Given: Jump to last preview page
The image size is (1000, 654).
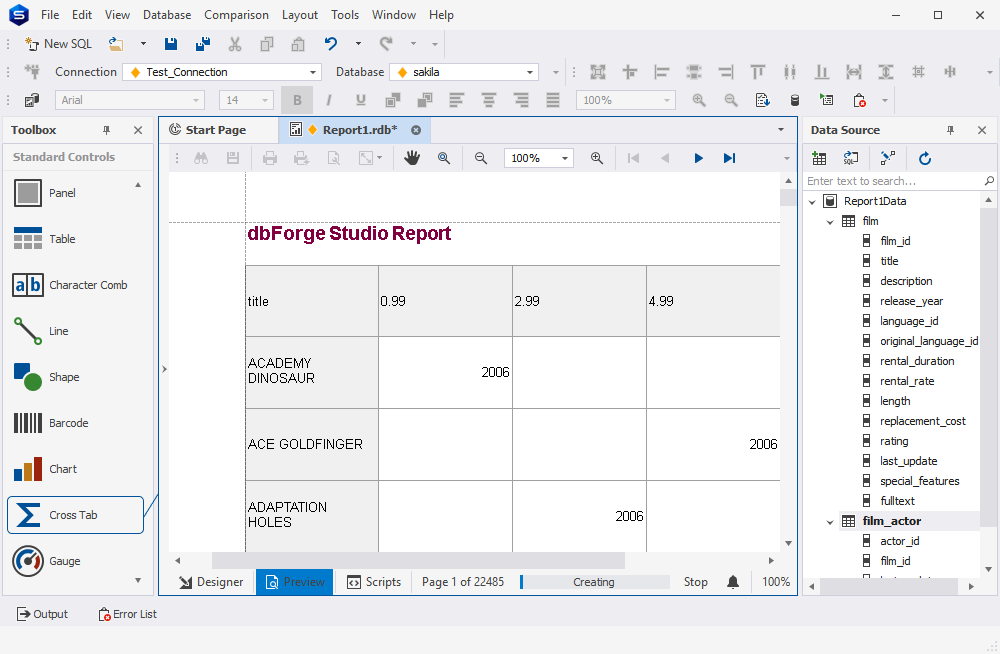Looking at the screenshot, I should pyautogui.click(x=730, y=158).
